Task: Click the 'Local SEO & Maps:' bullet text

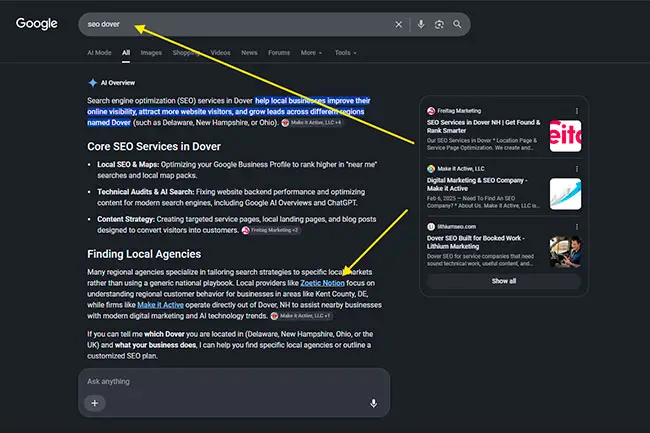Action: coord(128,164)
